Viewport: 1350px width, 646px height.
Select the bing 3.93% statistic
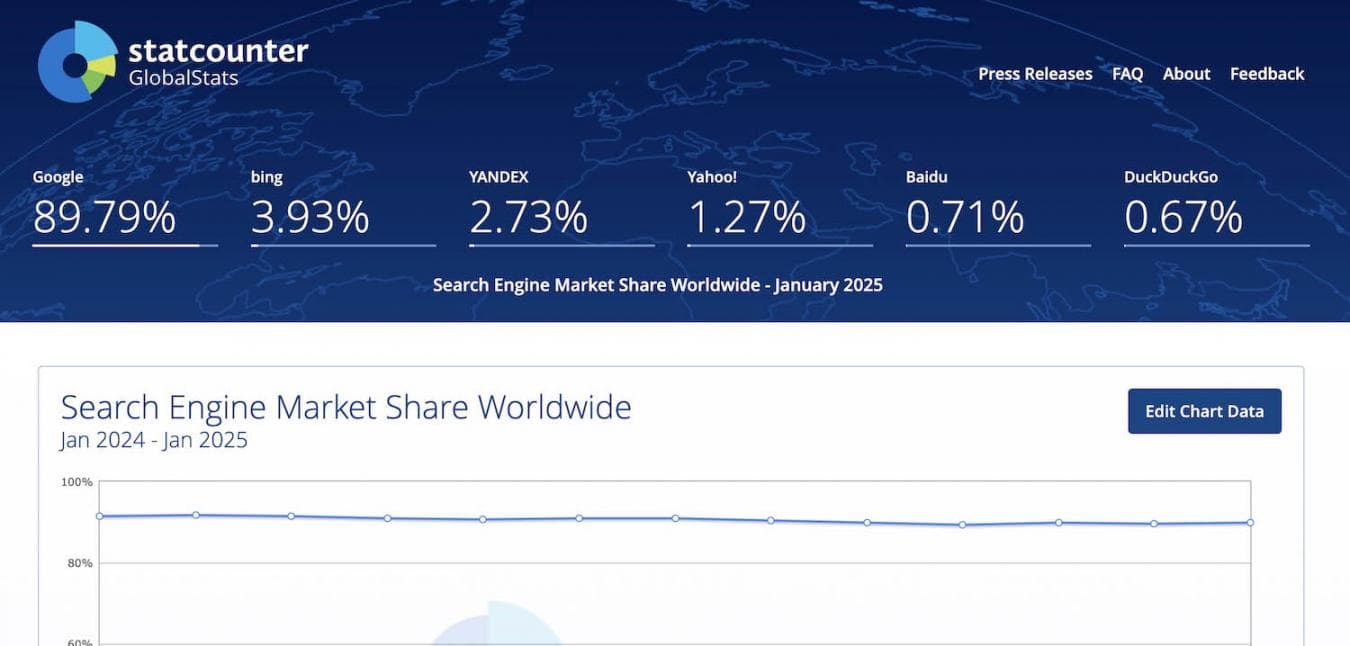(x=310, y=217)
